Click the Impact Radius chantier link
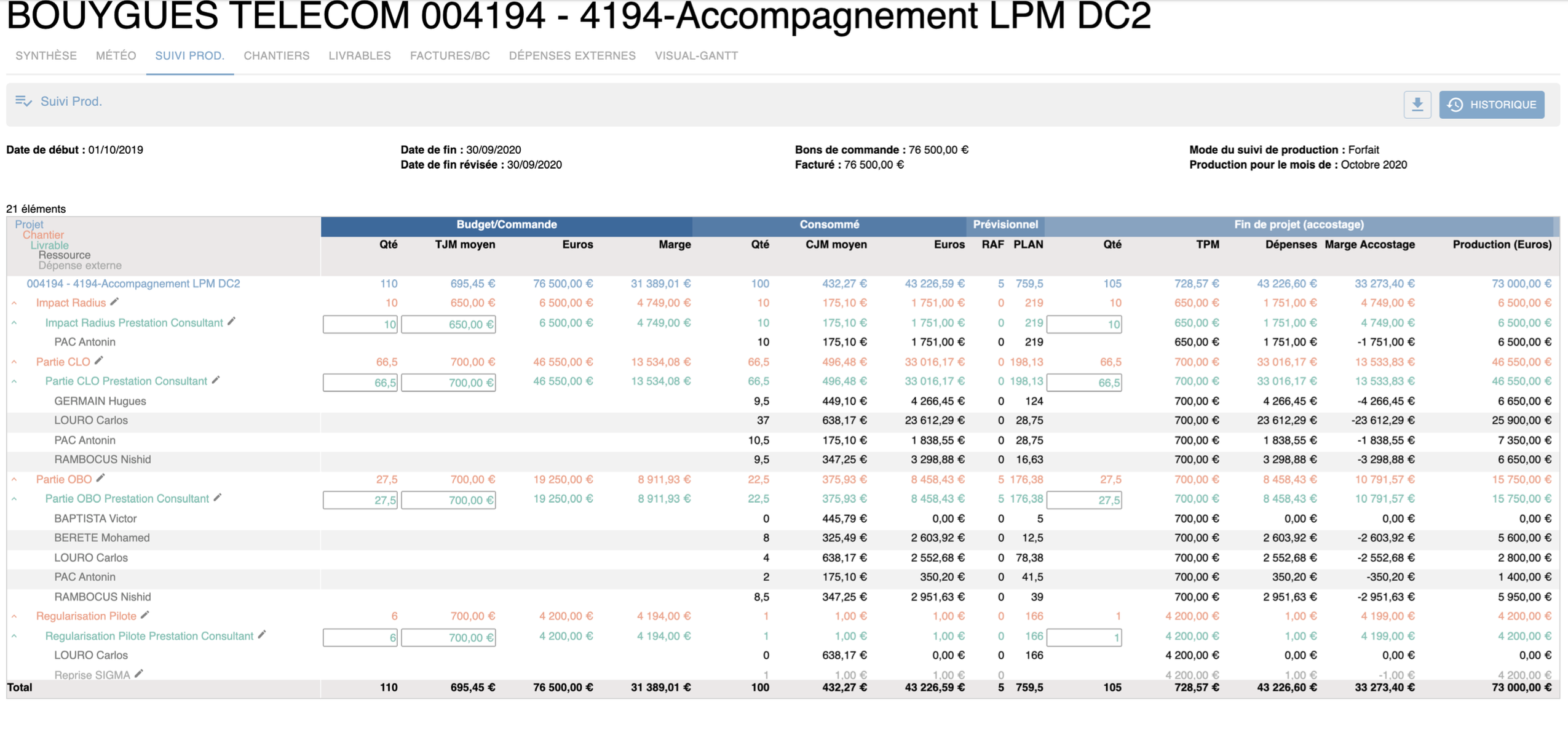This screenshot has width=1568, height=732. [x=71, y=303]
